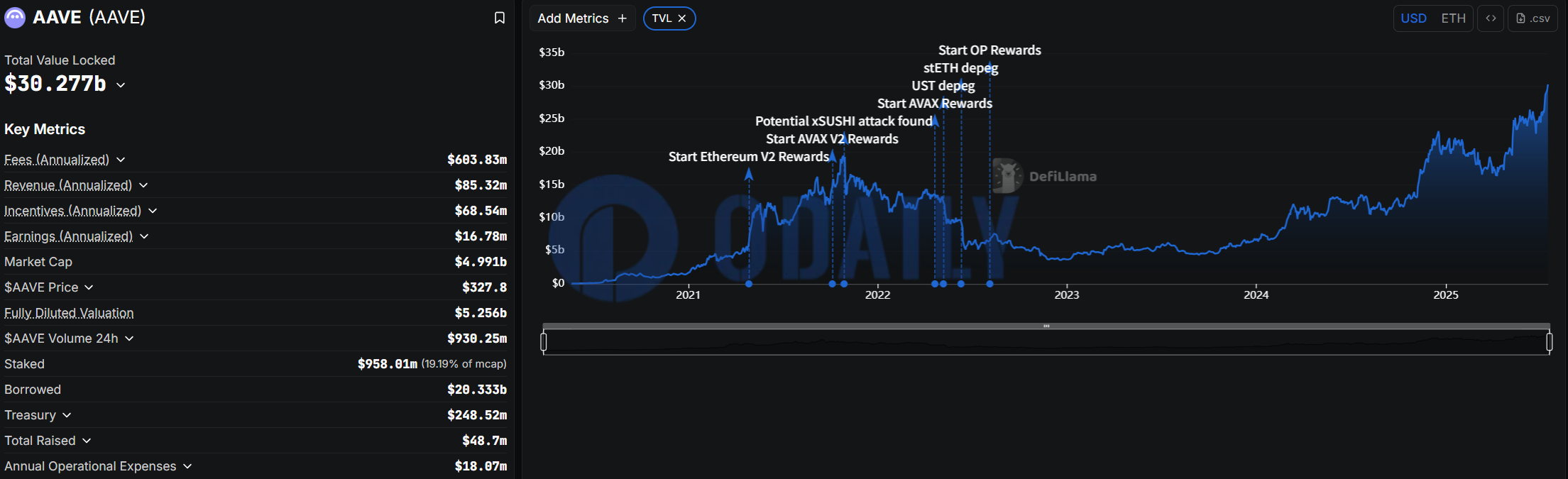The image size is (1568, 479).
Task: Click the Key Metrics heading
Action: coord(45,129)
